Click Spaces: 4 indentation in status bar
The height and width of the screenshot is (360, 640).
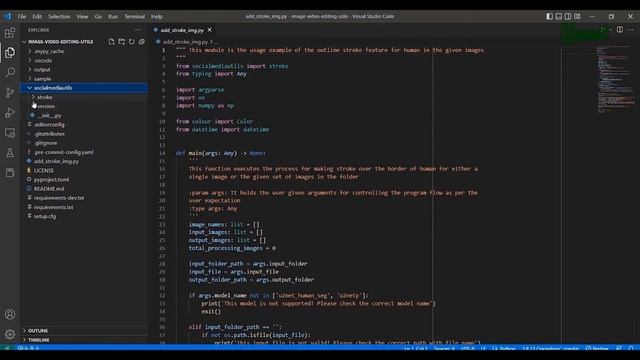(444, 349)
